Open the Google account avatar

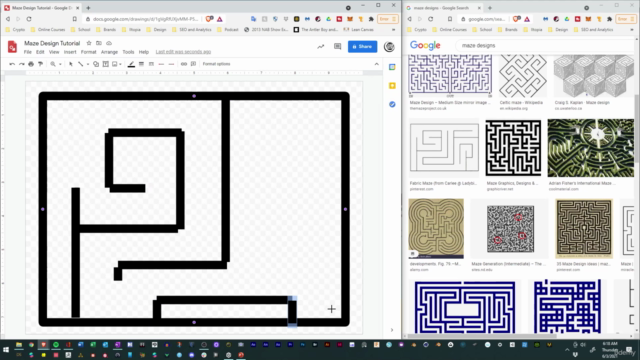coord(389,47)
